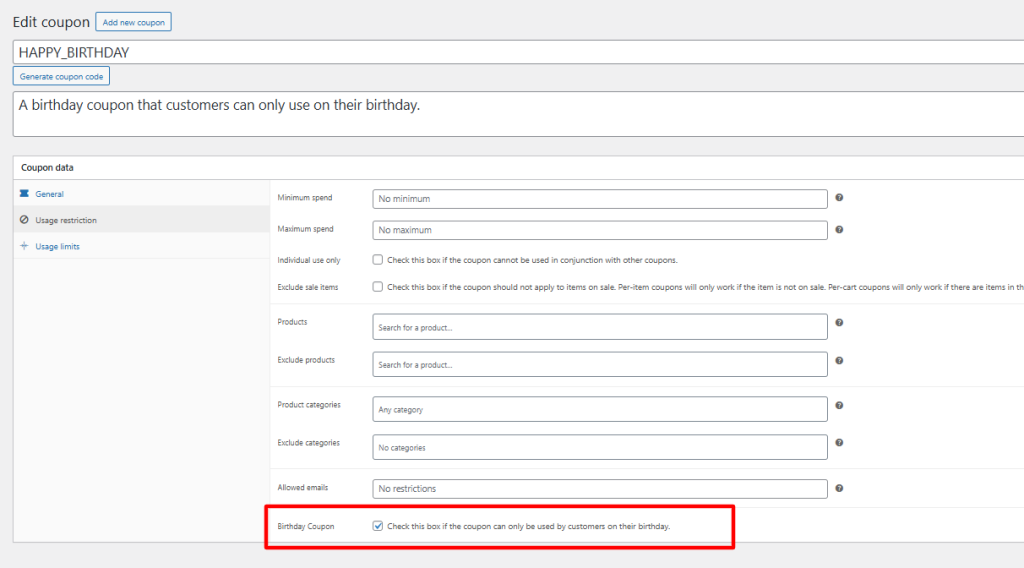Screen dimensions: 1024x568
Task: Open the Exclude products search selector
Action: tap(600, 364)
